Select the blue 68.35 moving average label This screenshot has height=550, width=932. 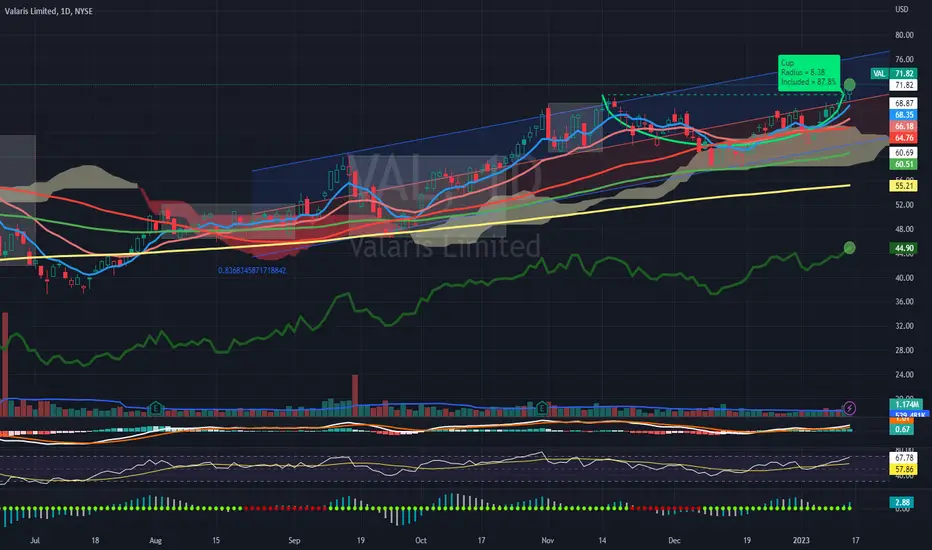pos(904,115)
